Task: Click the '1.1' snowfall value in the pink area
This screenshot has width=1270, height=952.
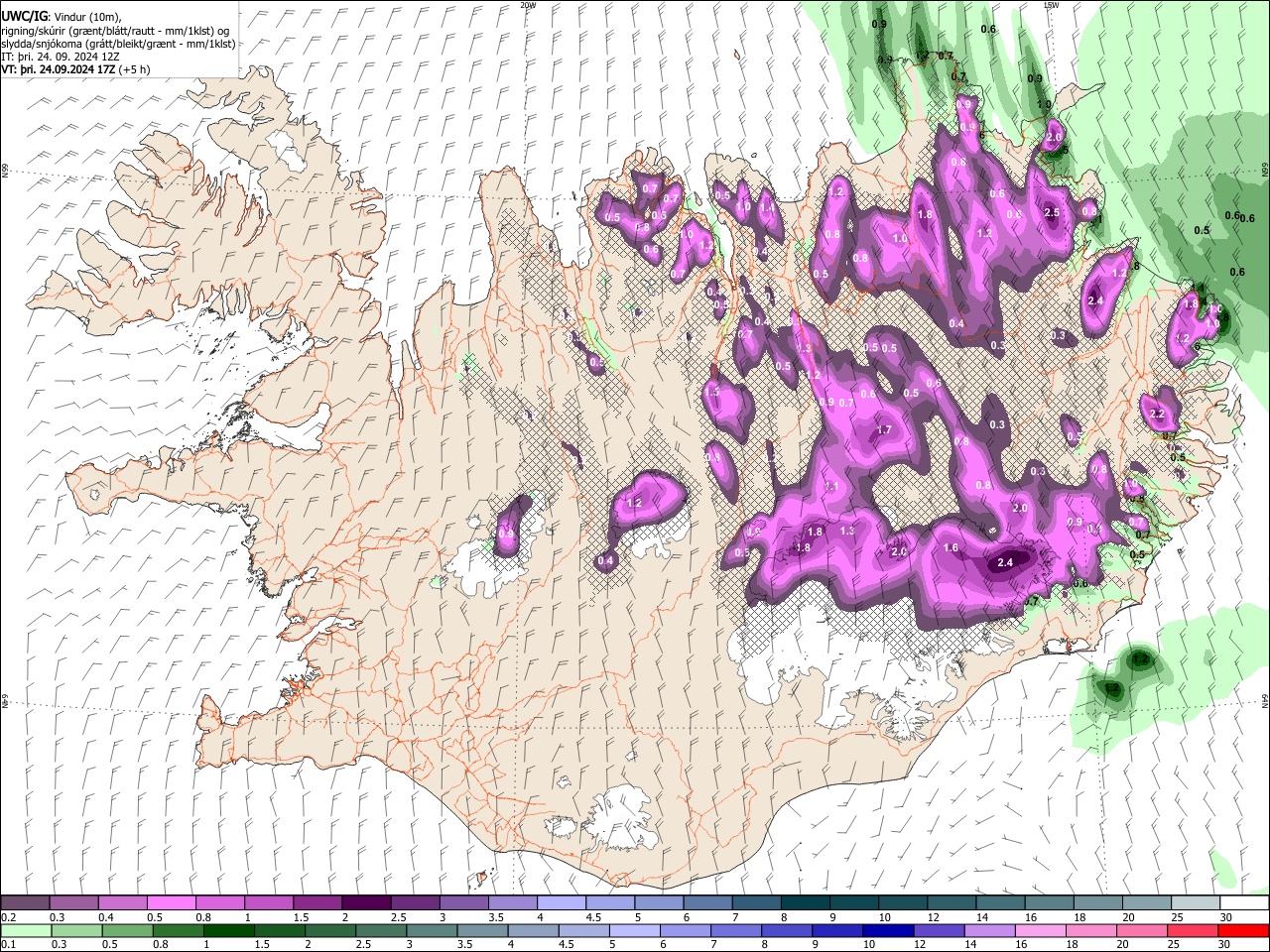Action: click(x=831, y=487)
